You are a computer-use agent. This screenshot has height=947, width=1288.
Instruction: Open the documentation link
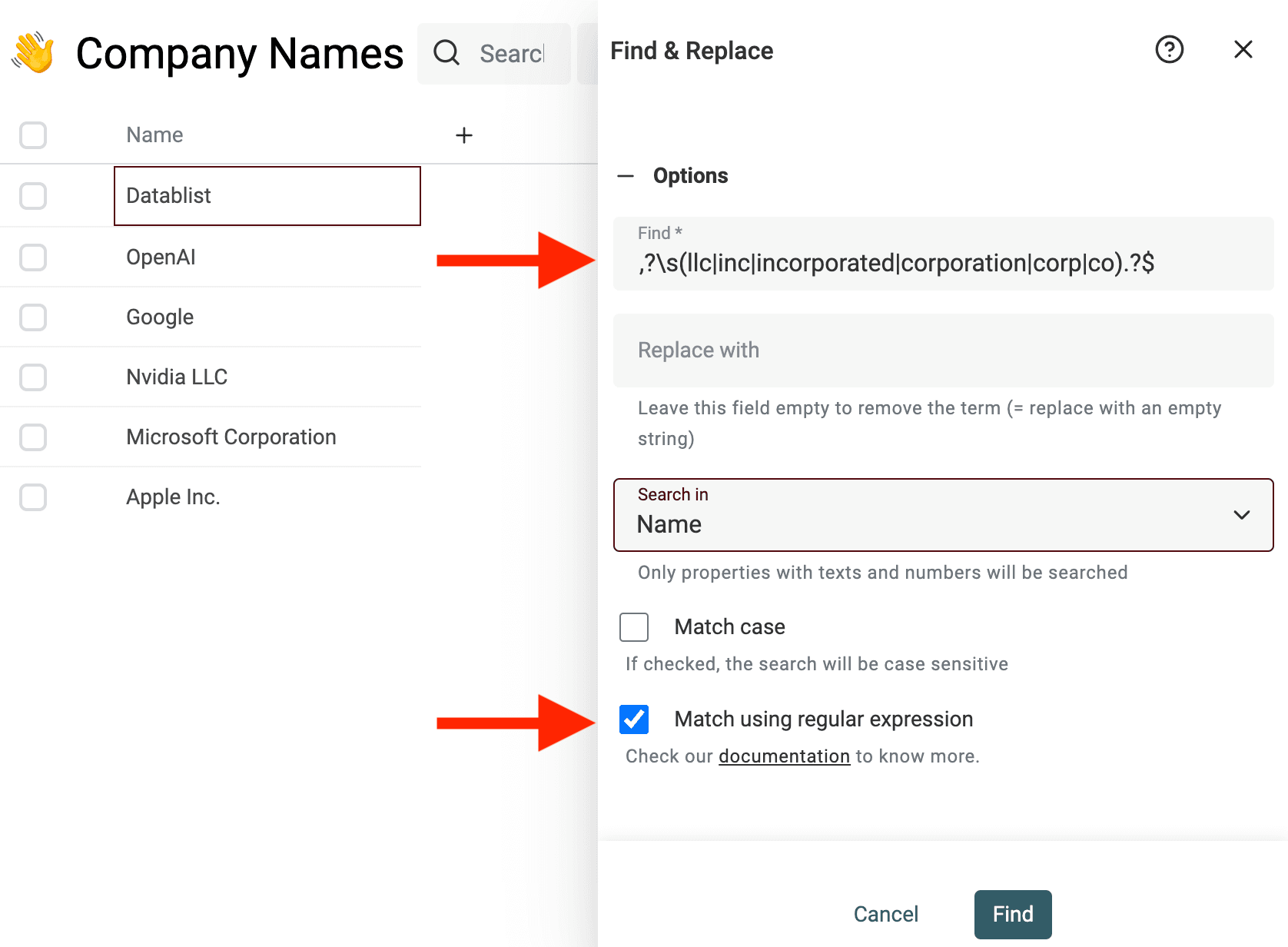[x=784, y=756]
